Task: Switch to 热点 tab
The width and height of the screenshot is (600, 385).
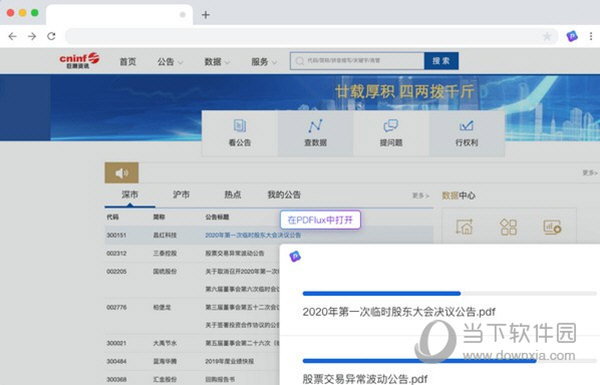Action: coord(232,194)
